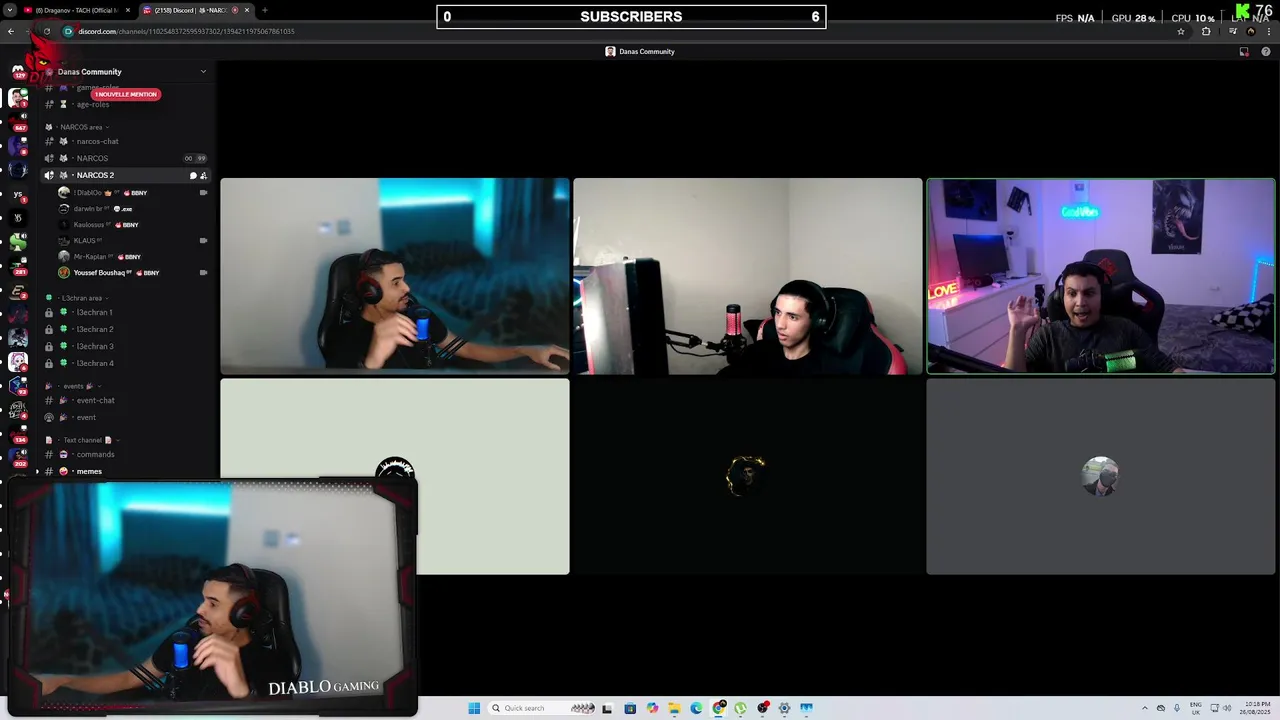
Task: Collapse the L3chran area category
Action: point(82,298)
